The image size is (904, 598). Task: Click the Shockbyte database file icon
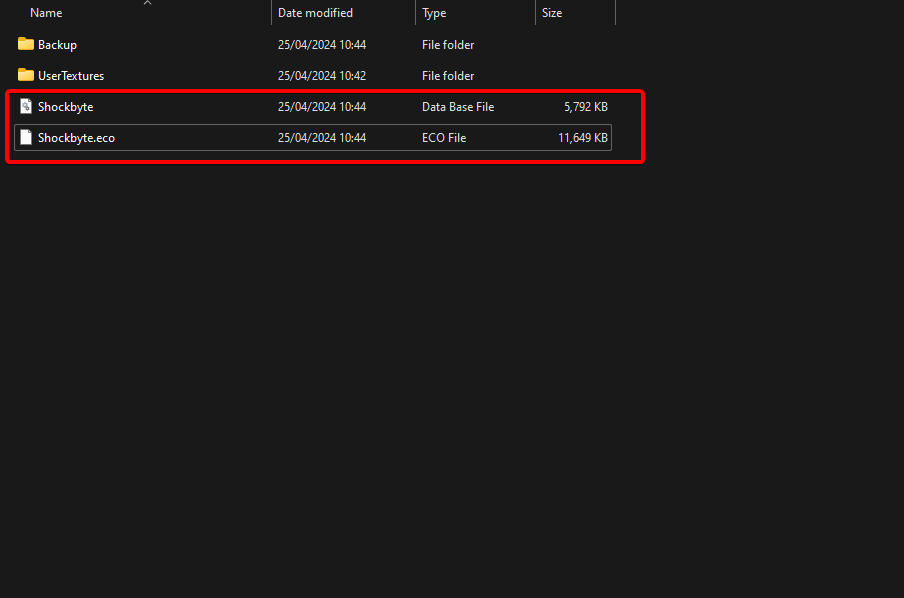coord(25,106)
